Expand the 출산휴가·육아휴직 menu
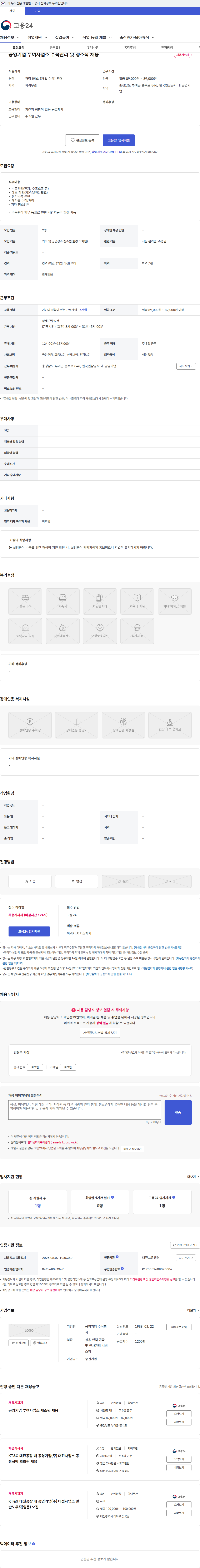Screen dimensions: 200x1568 point(137,38)
